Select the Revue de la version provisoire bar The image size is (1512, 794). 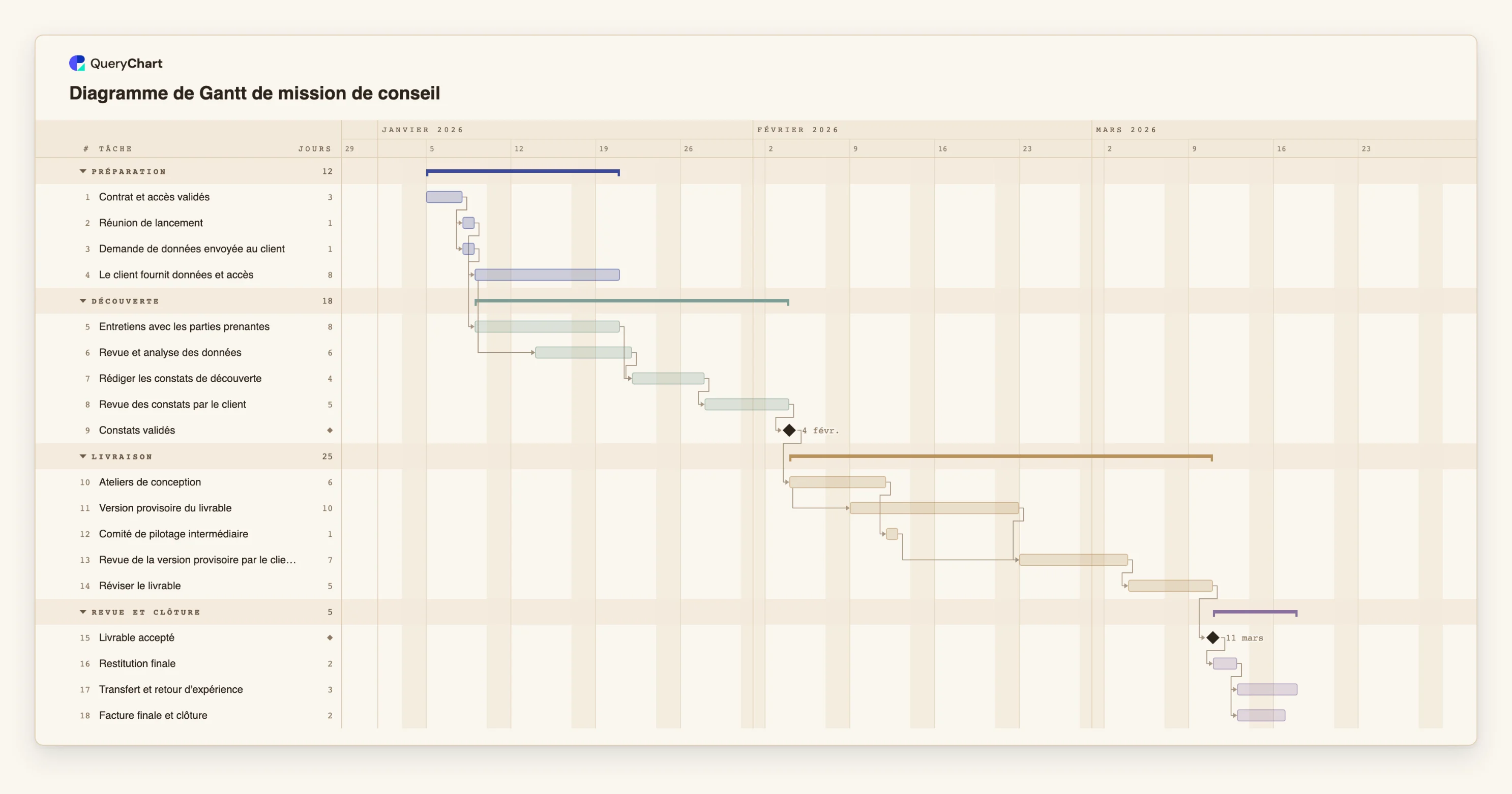coord(1074,560)
